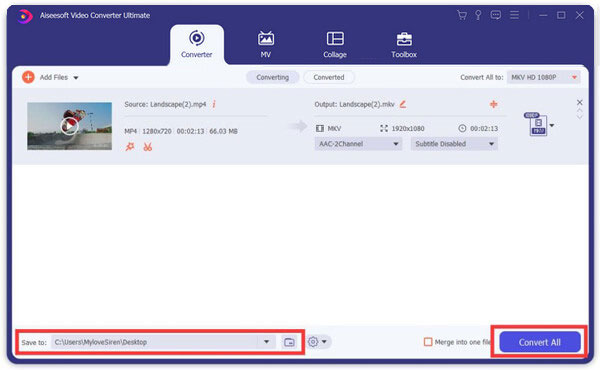
Task: Open the feedback chat icon
Action: tap(496, 15)
